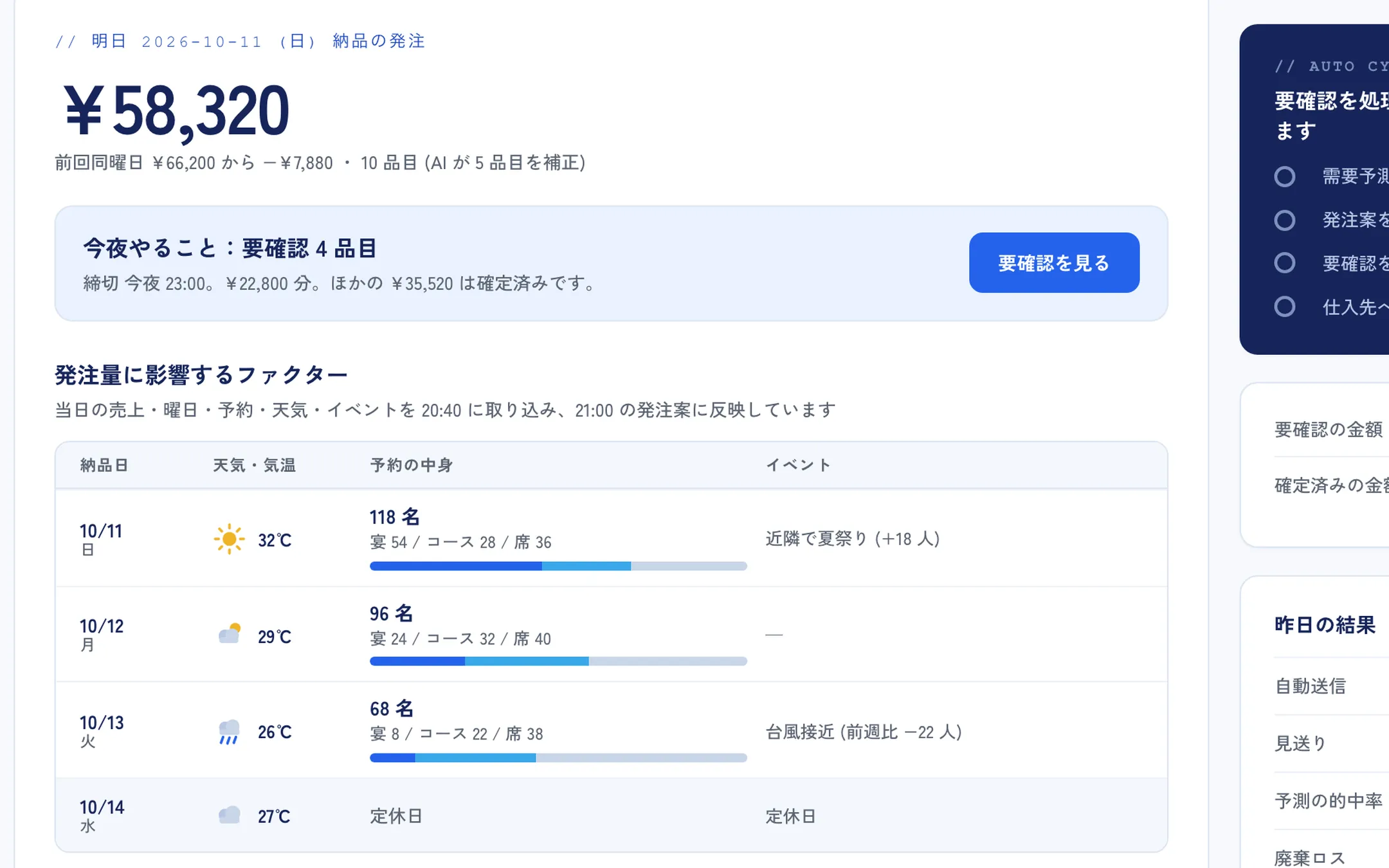1389x868 pixels.
Task: Click the 見送り row in sidebar
Action: [x=1331, y=743]
